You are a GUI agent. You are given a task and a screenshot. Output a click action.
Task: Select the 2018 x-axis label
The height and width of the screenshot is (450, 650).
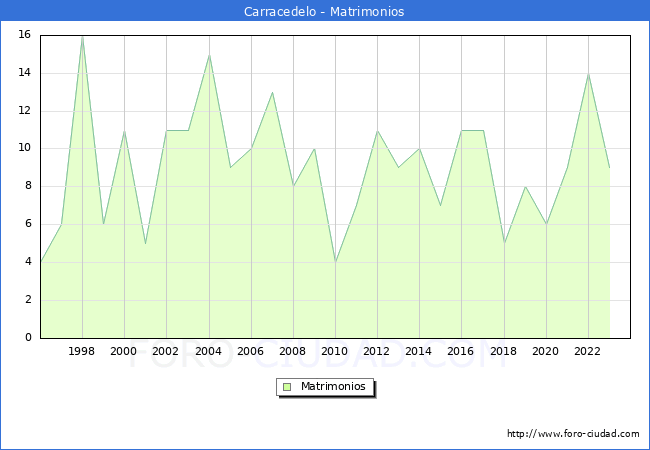[504, 351]
